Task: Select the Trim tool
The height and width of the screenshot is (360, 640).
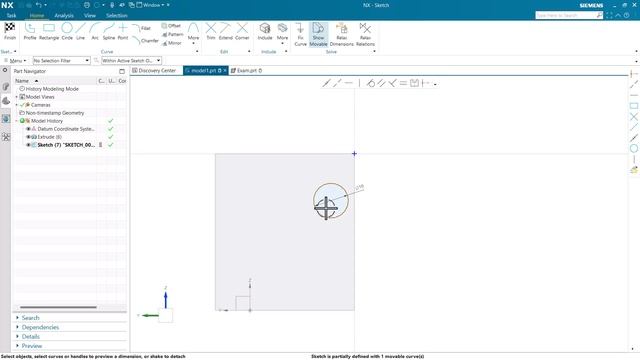Action: [211, 31]
